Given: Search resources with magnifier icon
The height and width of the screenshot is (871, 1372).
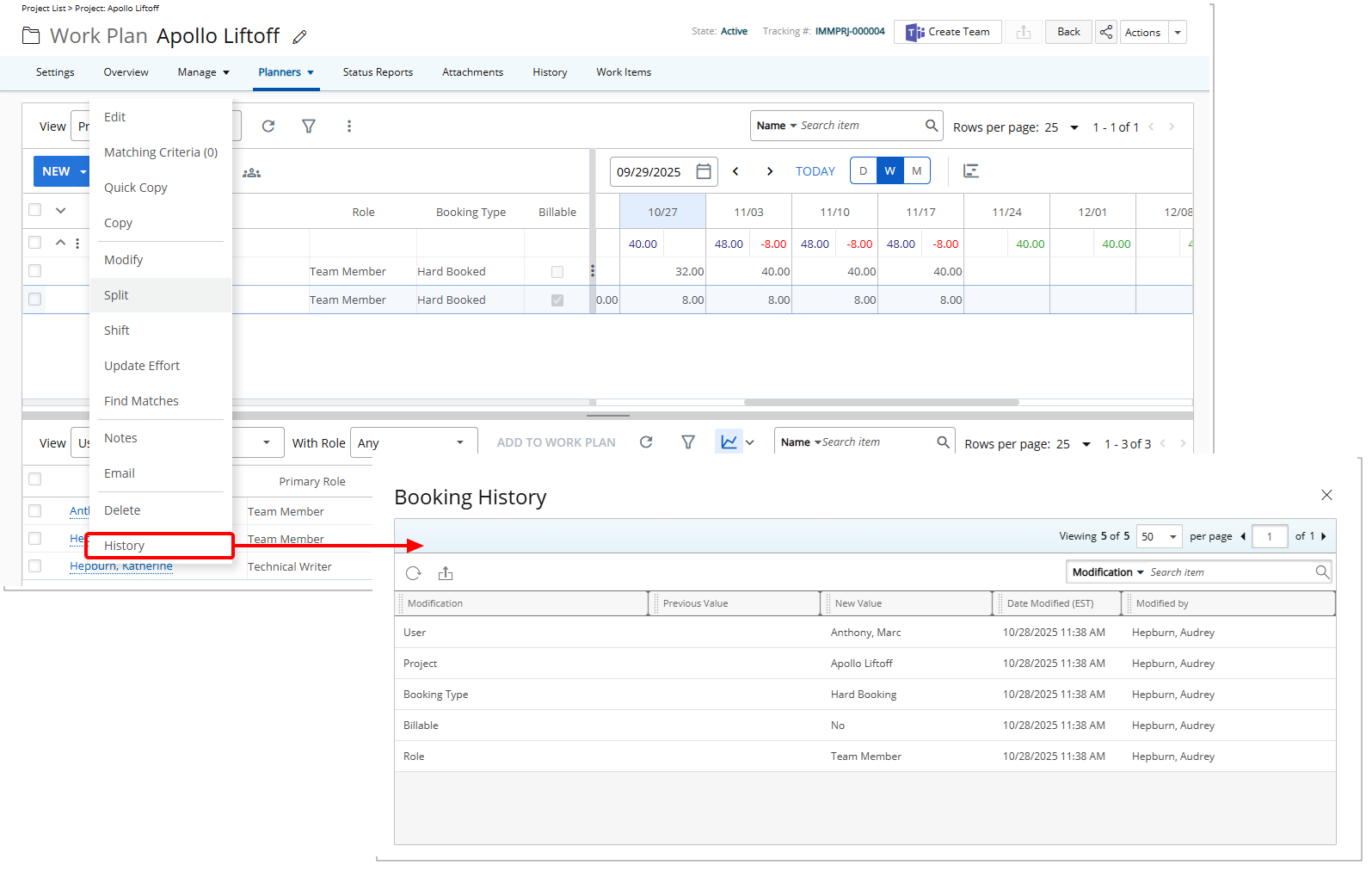Looking at the screenshot, I should point(944,442).
